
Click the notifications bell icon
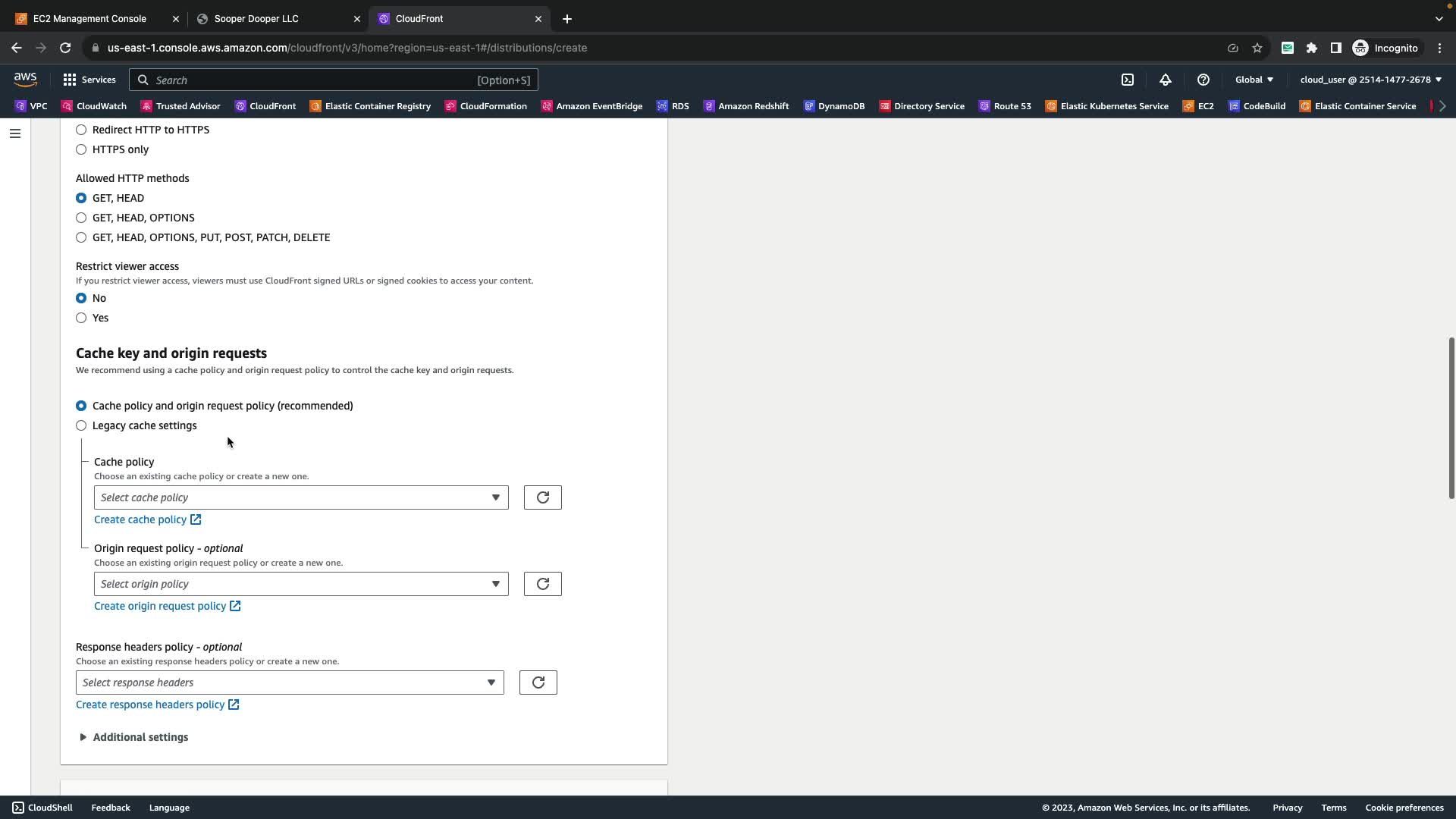(1166, 80)
